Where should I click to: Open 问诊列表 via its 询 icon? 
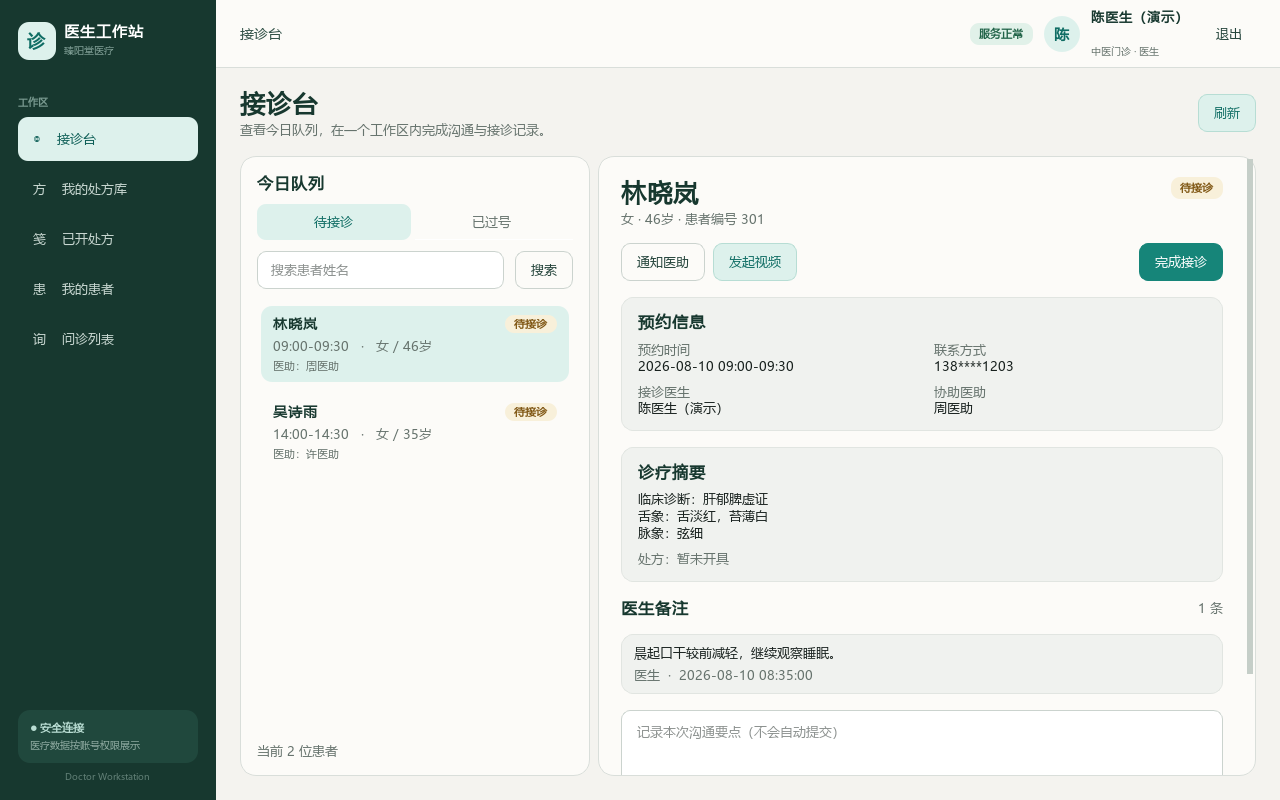[x=39, y=339]
